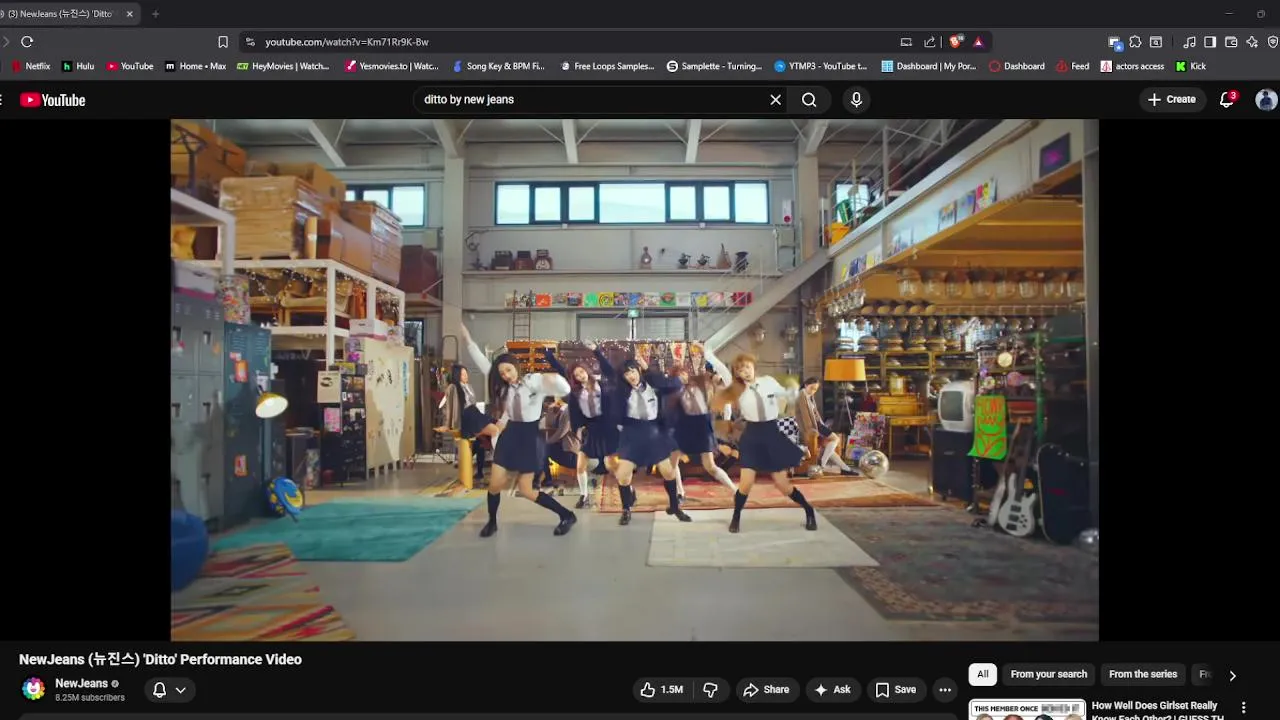1280x720 pixels.
Task: Open the YTMP3 bookmark
Action: pyautogui.click(x=821, y=66)
